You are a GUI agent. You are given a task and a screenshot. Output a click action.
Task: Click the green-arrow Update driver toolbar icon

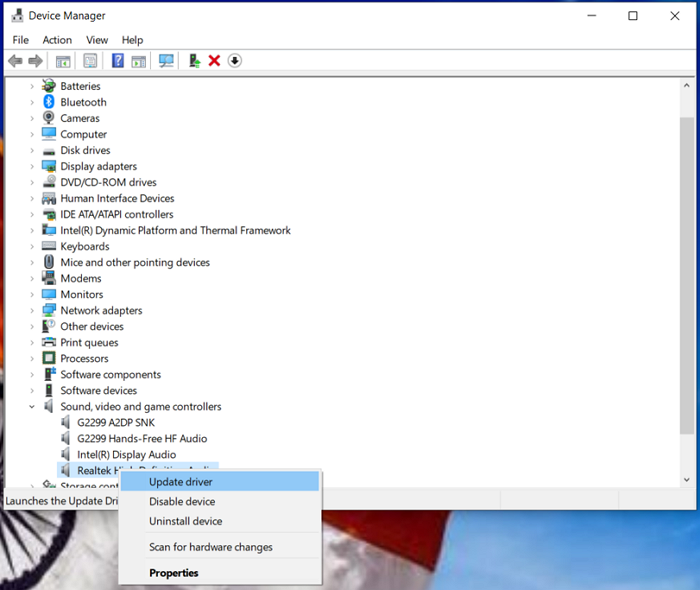pos(194,61)
